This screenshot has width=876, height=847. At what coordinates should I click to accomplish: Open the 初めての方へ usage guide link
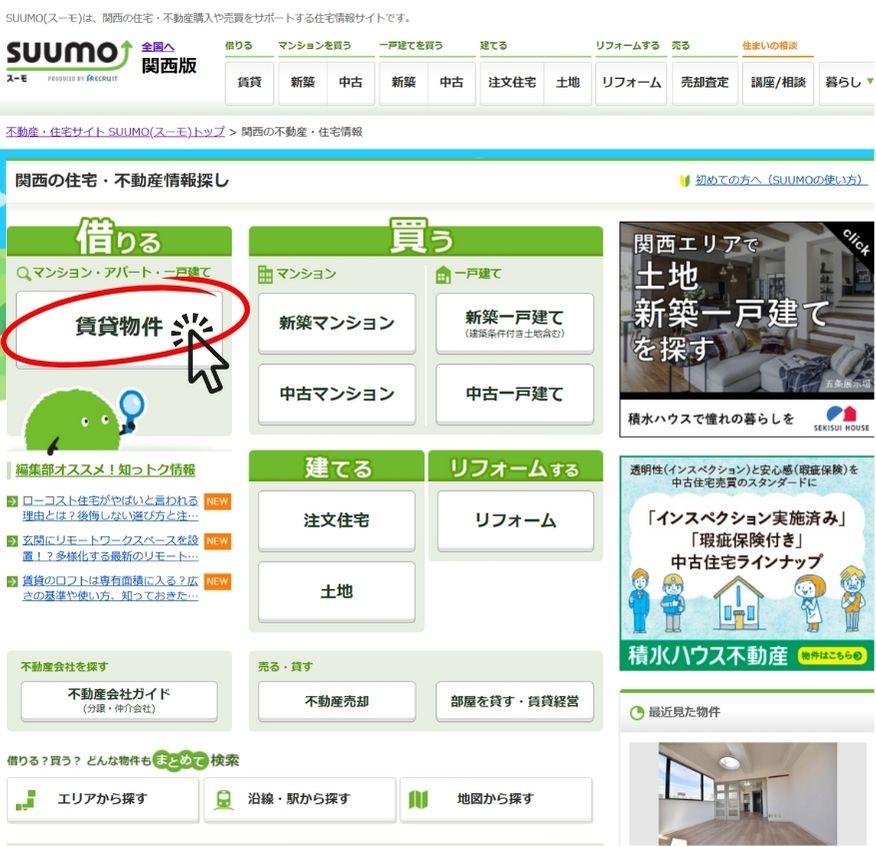(x=780, y=181)
